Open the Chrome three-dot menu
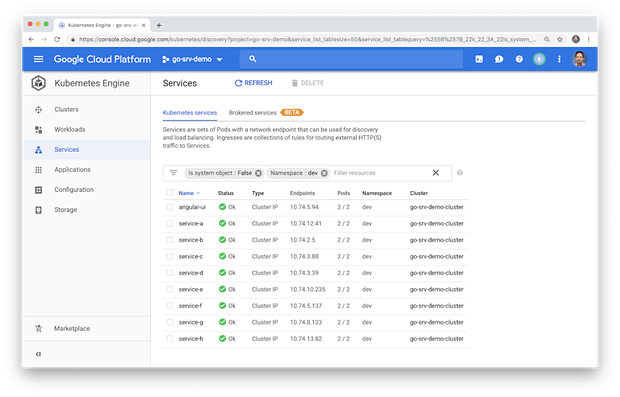Image resolution: width=620 pixels, height=397 pixels. tap(588, 39)
